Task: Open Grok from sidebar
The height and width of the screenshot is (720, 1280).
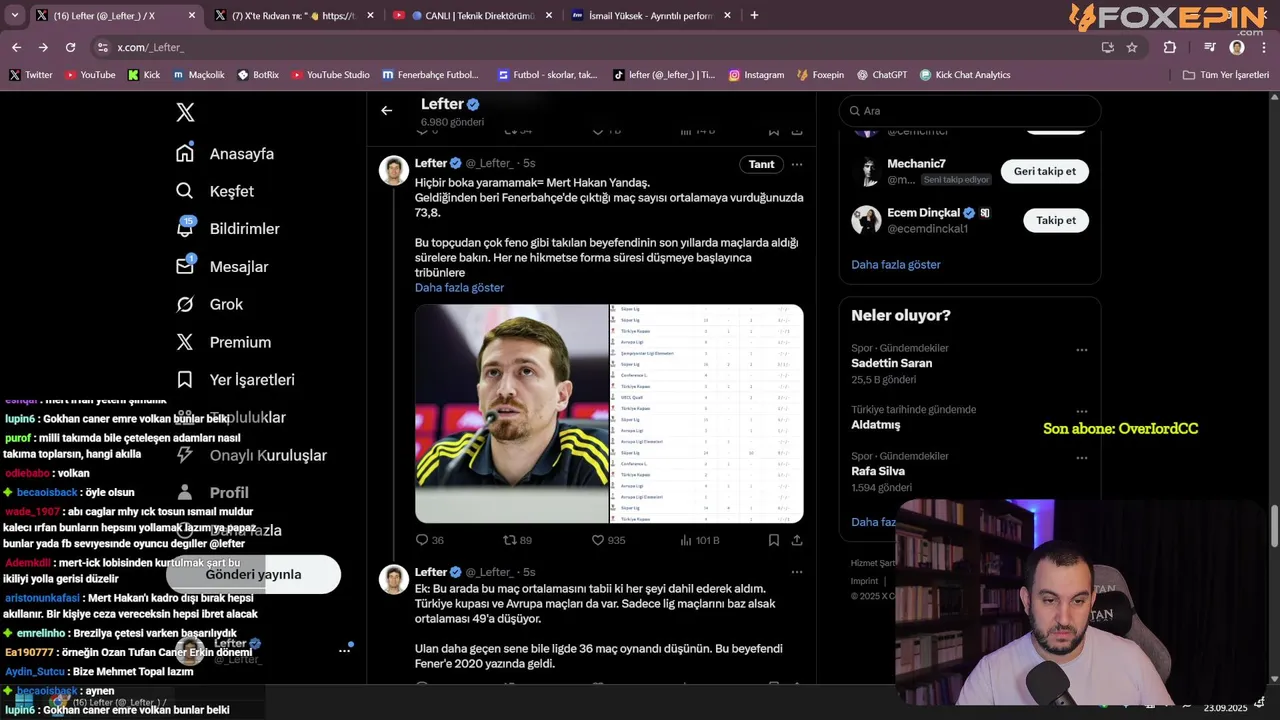Action: 209,304
